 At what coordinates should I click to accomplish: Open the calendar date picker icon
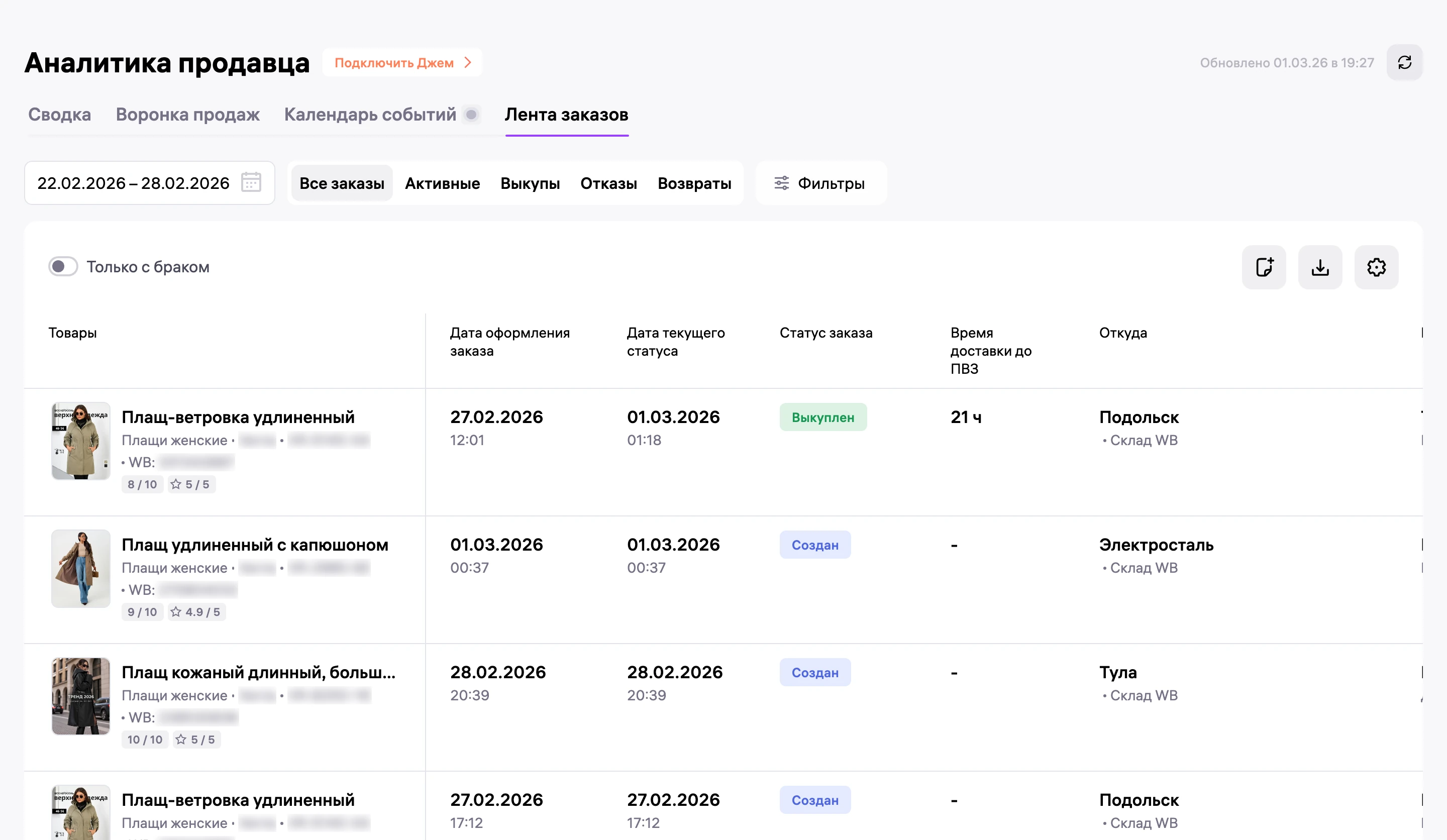tap(251, 182)
